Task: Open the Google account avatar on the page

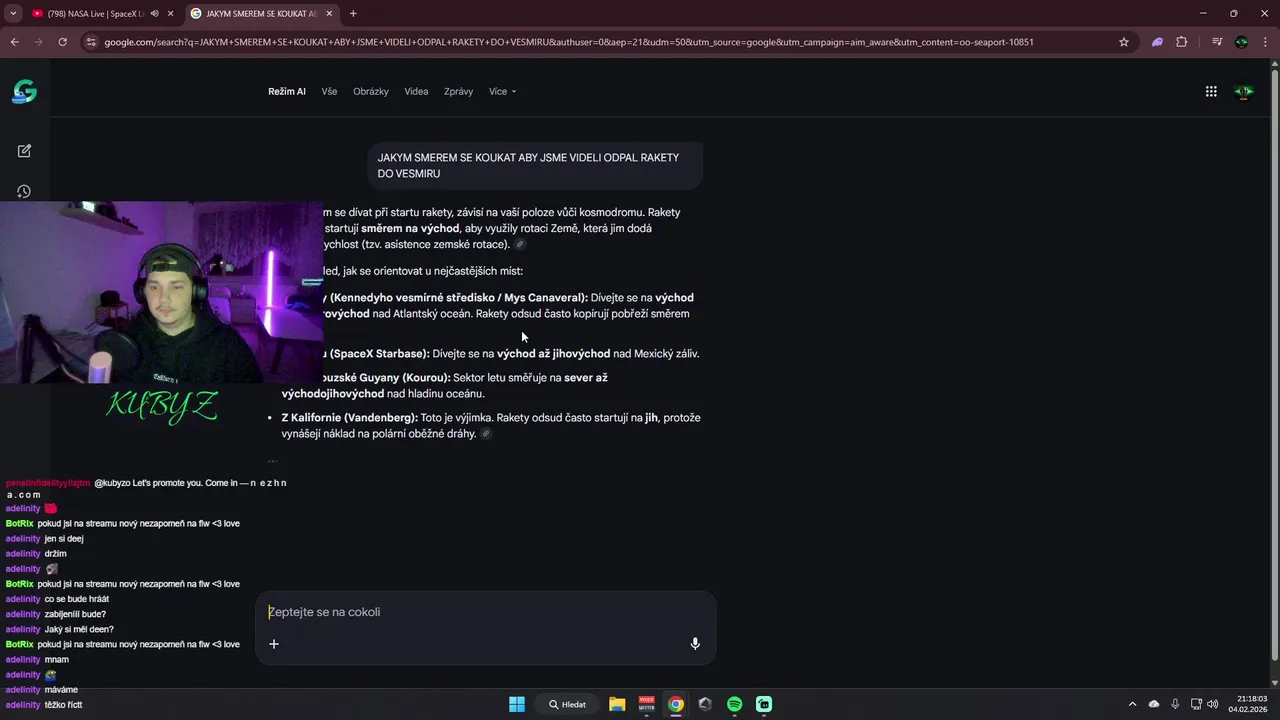Action: [1244, 91]
